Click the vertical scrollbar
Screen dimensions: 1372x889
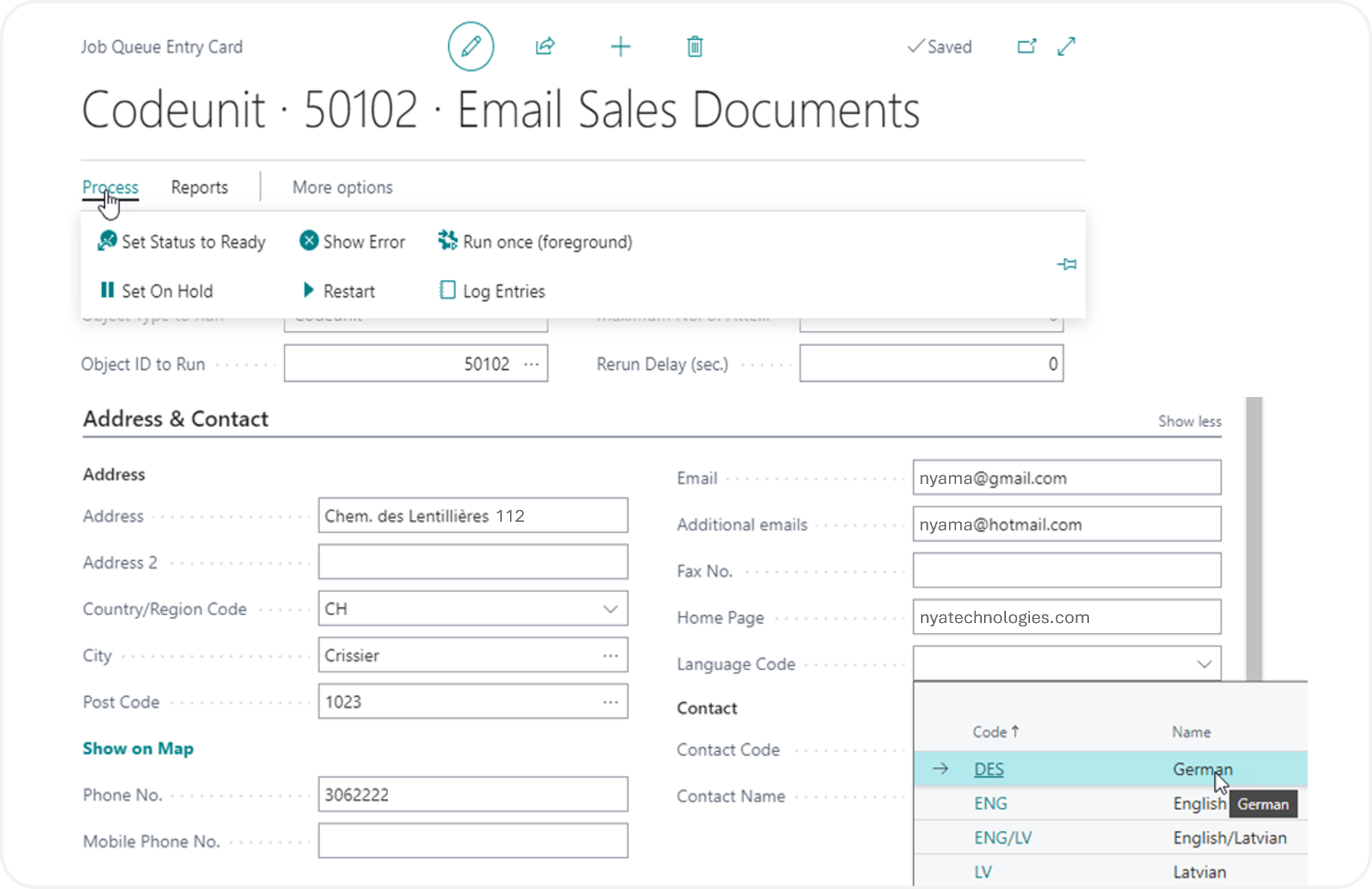pyautogui.click(x=1253, y=538)
